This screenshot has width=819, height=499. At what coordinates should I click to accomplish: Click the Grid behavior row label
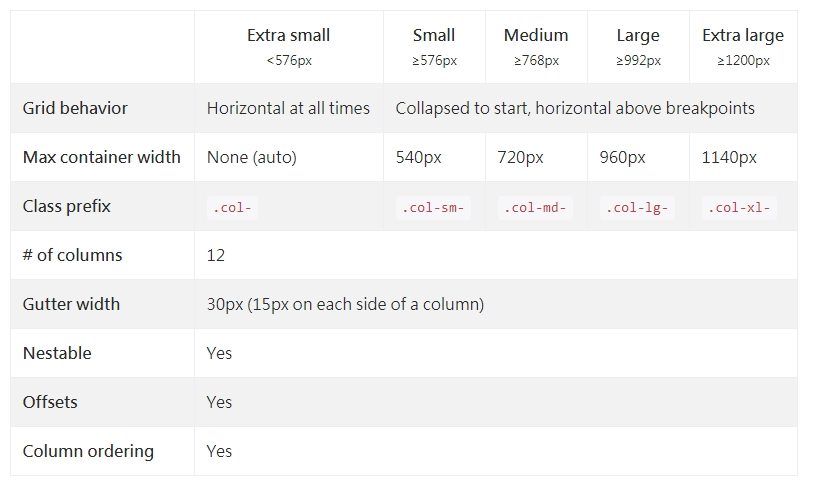coord(75,108)
